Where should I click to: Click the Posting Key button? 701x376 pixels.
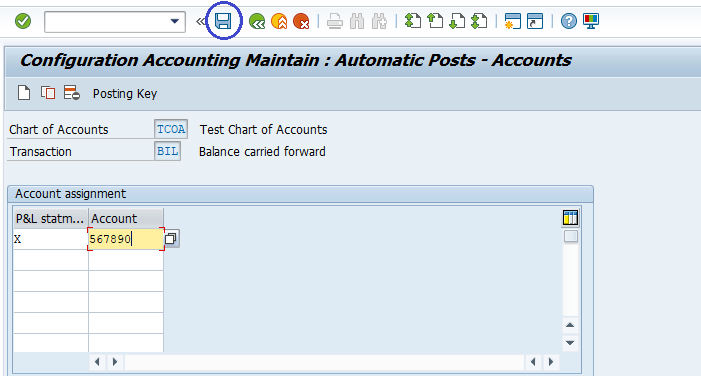pos(125,93)
